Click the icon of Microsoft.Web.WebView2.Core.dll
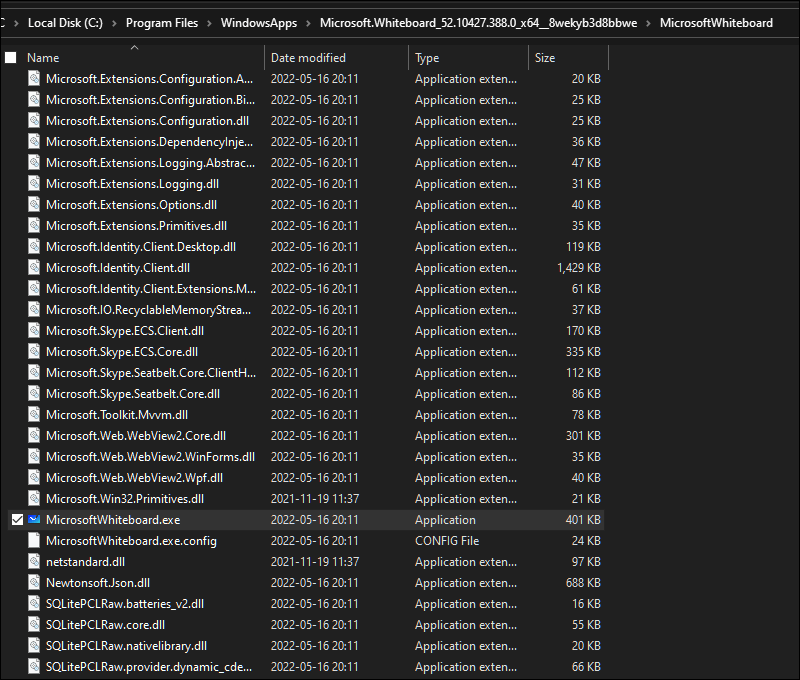The height and width of the screenshot is (680, 800). click(34, 436)
